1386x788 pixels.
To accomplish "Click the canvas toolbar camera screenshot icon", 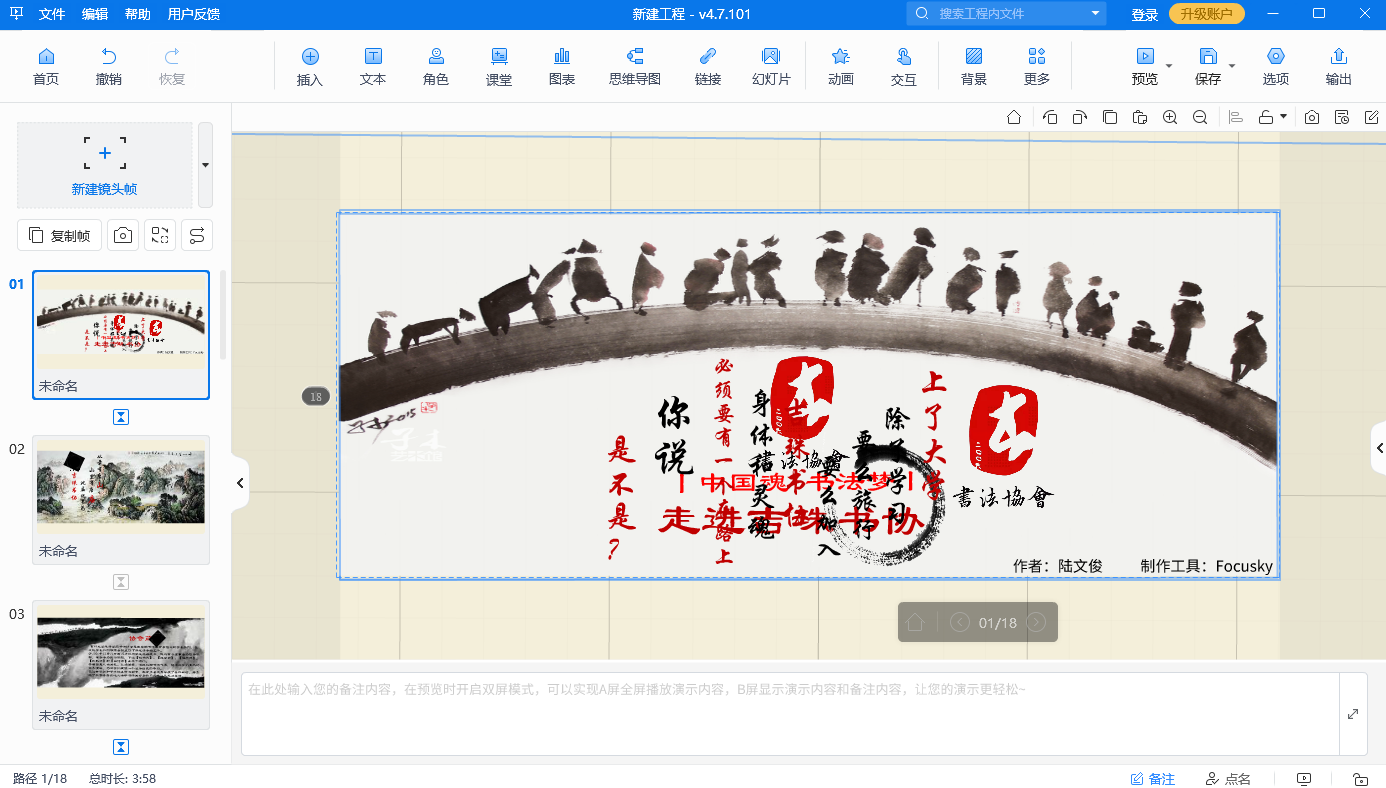I will tap(1312, 117).
